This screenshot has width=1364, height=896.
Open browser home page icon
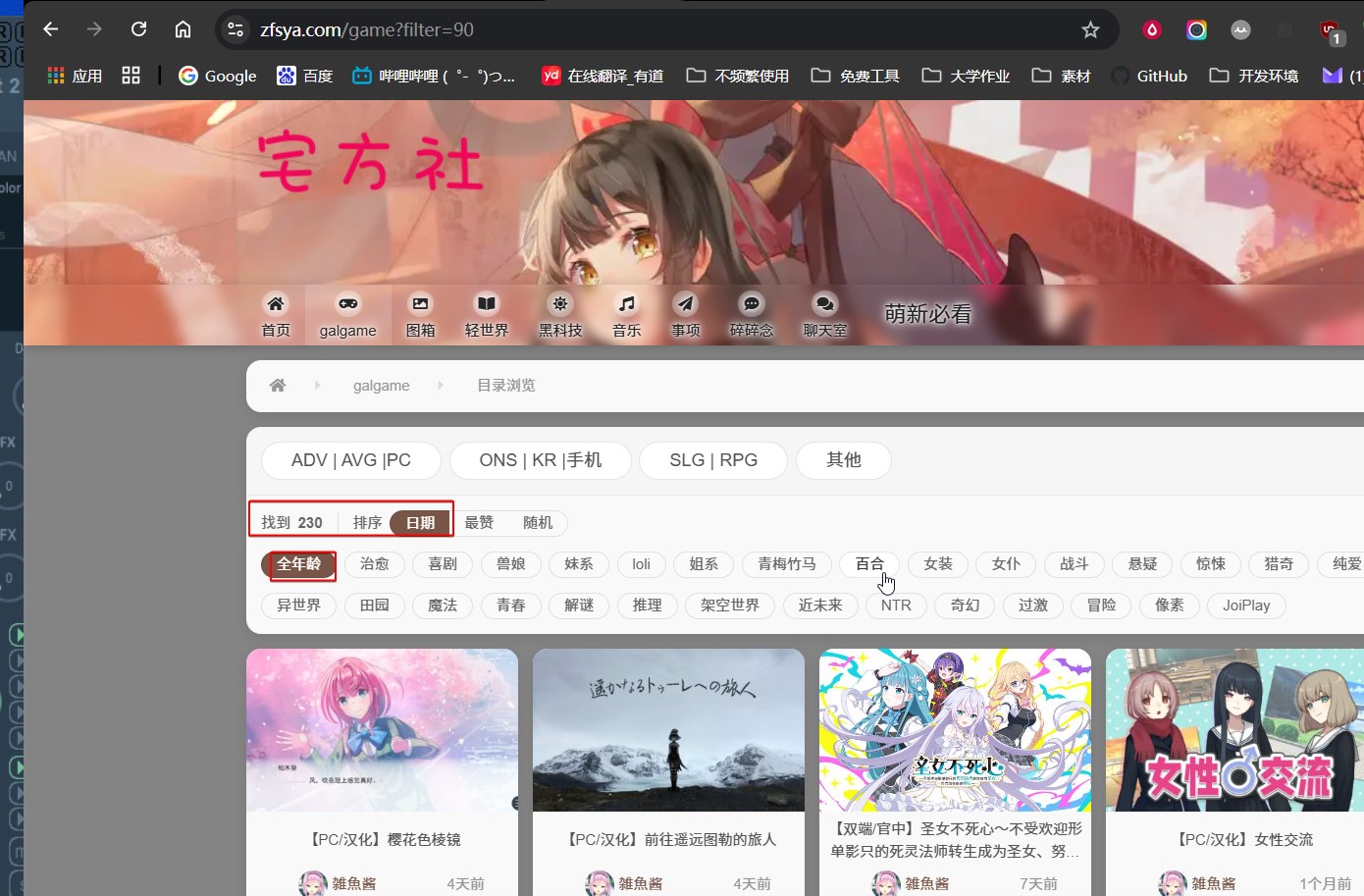coord(183,29)
